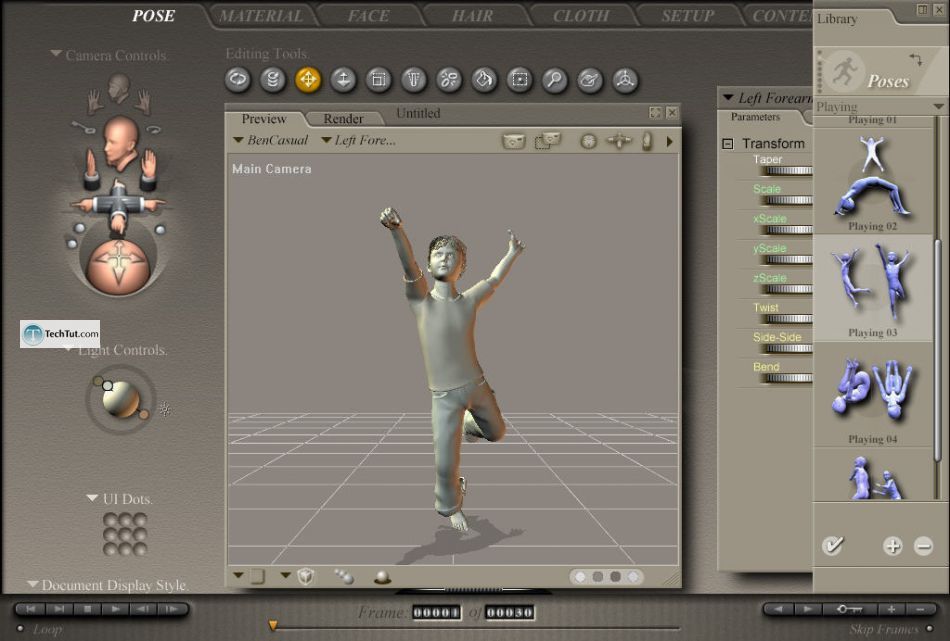Click the area render camera icon
This screenshot has width=950, height=641.
548,141
